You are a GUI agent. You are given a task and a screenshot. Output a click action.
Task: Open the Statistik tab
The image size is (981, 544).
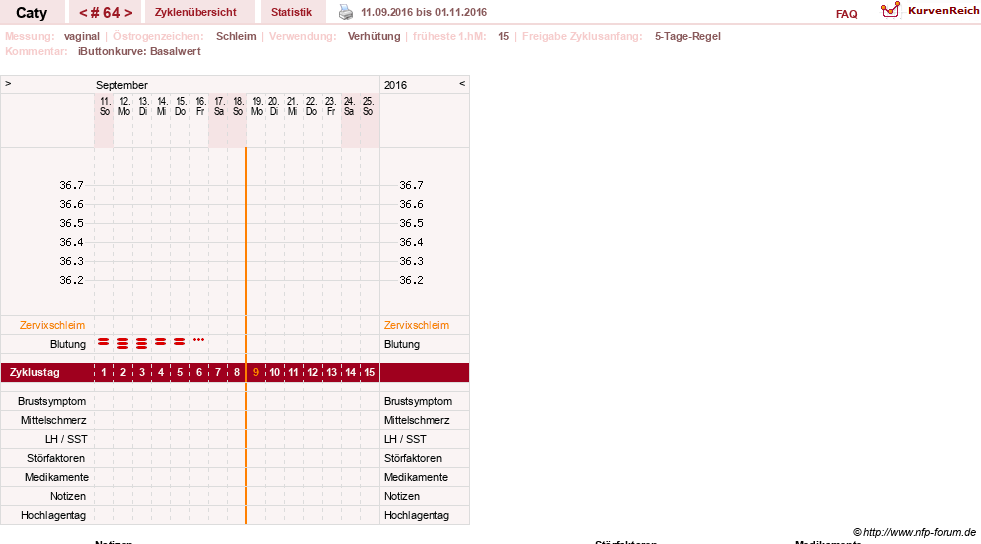pyautogui.click(x=292, y=12)
